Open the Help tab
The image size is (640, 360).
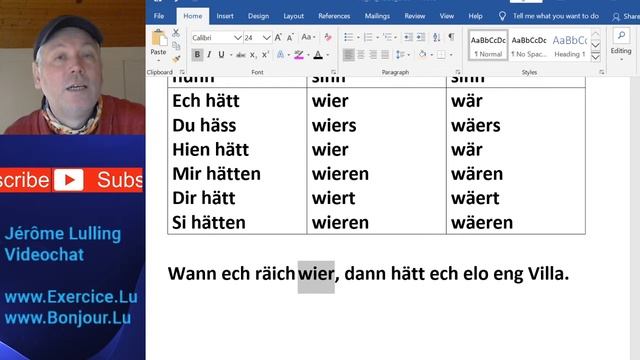click(475, 16)
